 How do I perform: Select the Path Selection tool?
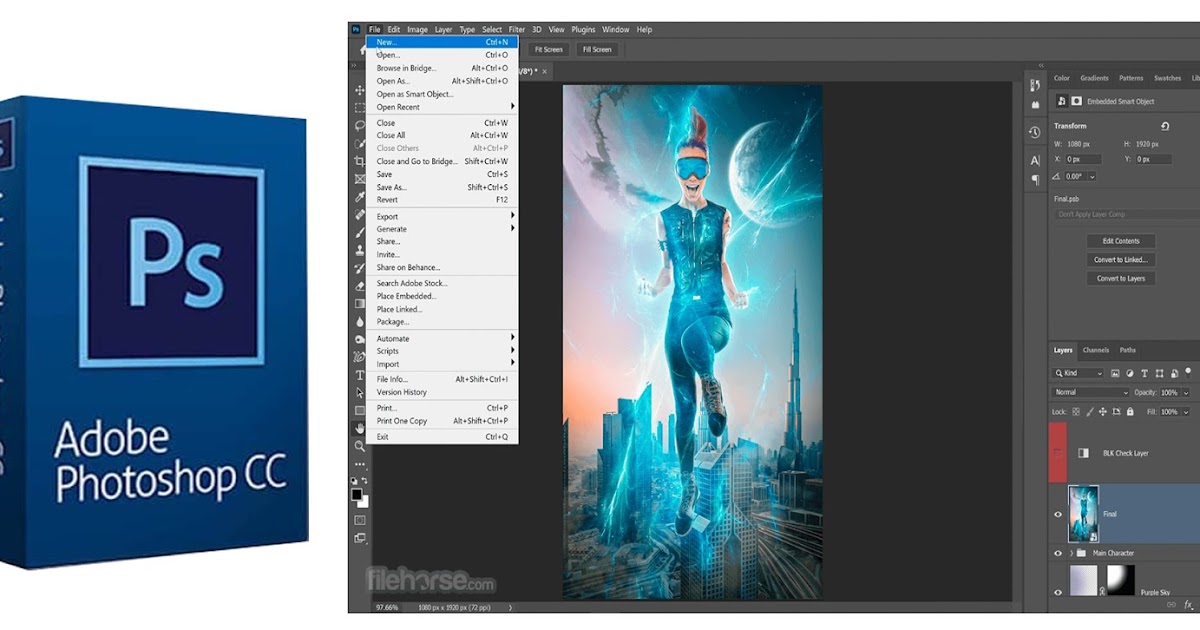point(360,393)
